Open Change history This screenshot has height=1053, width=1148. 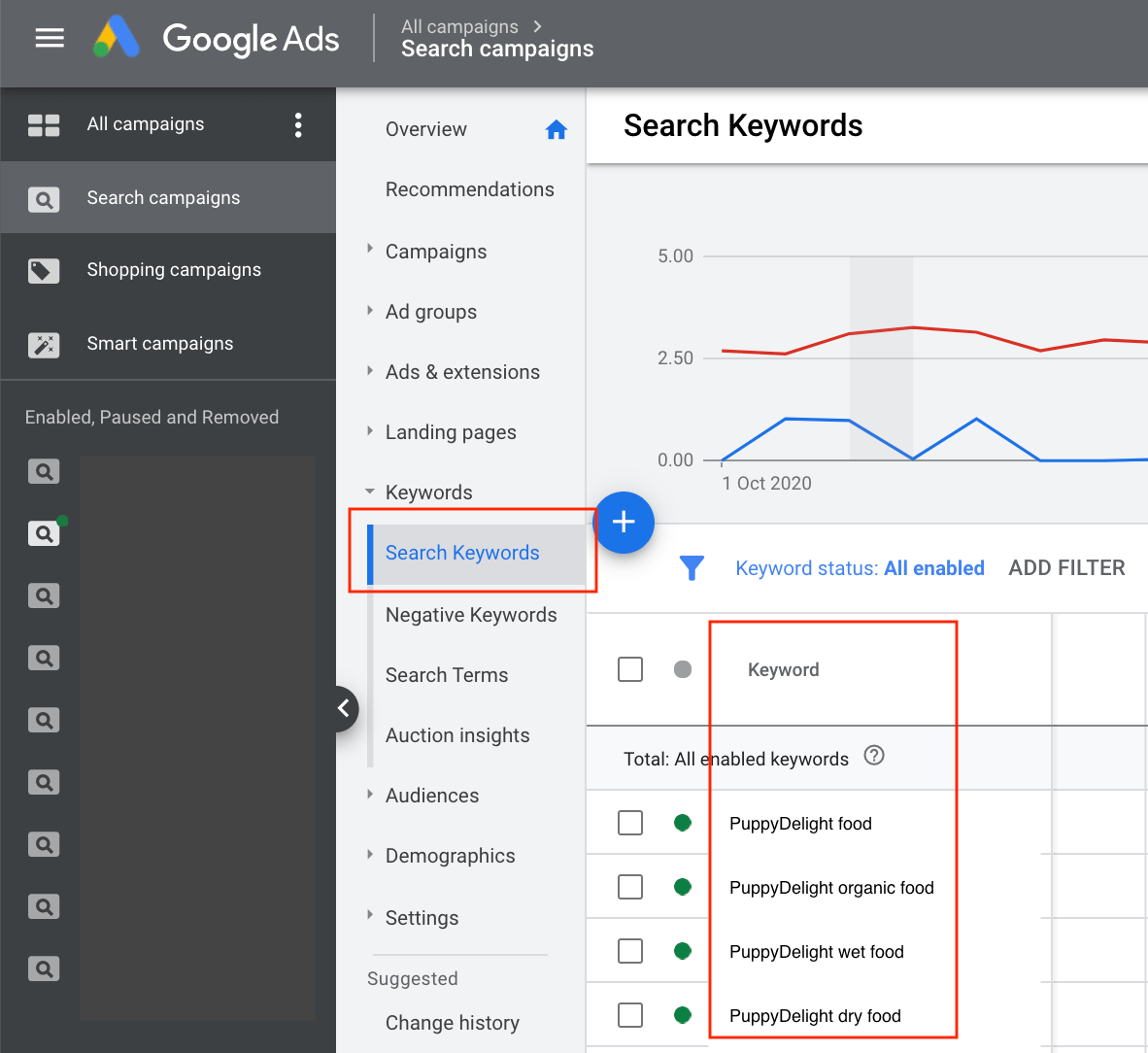[x=453, y=1023]
